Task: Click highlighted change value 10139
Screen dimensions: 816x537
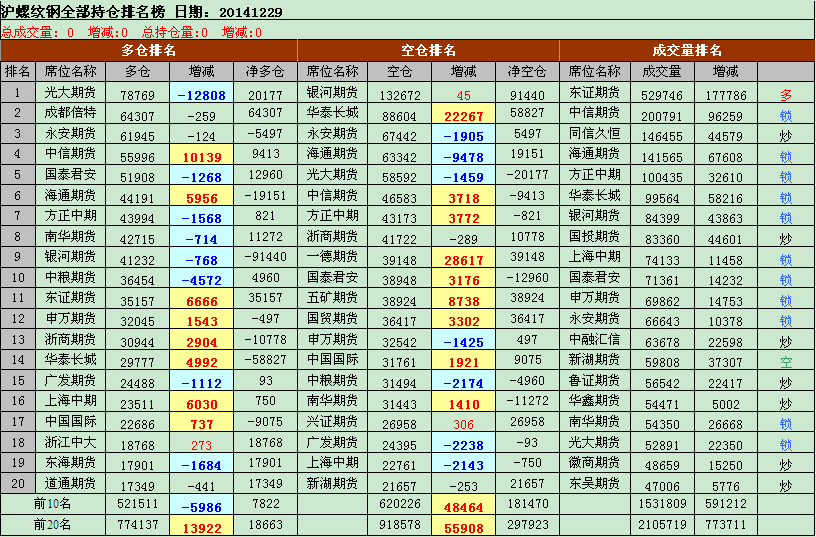Action: (x=201, y=157)
